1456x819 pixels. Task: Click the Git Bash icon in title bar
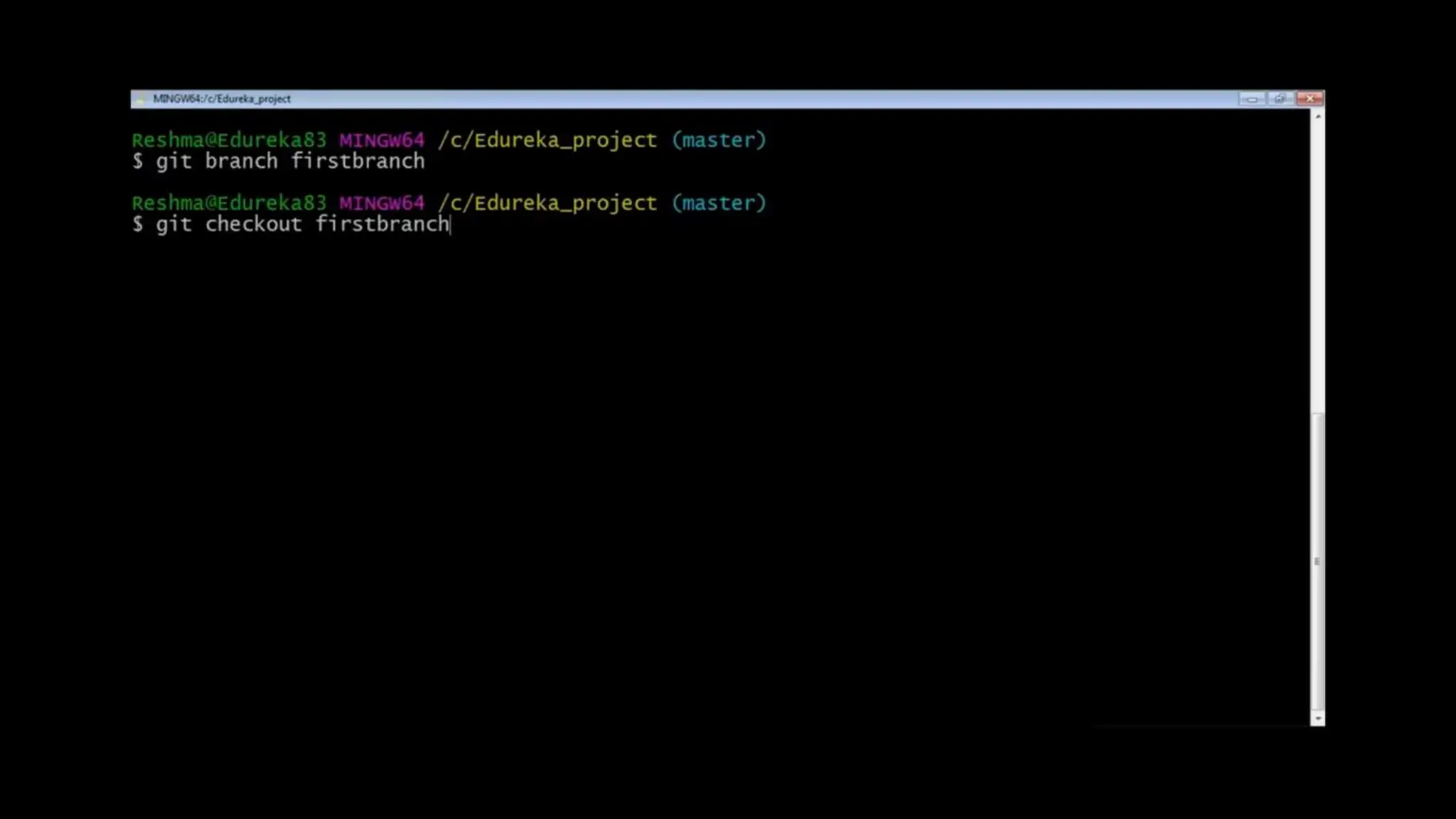140,99
